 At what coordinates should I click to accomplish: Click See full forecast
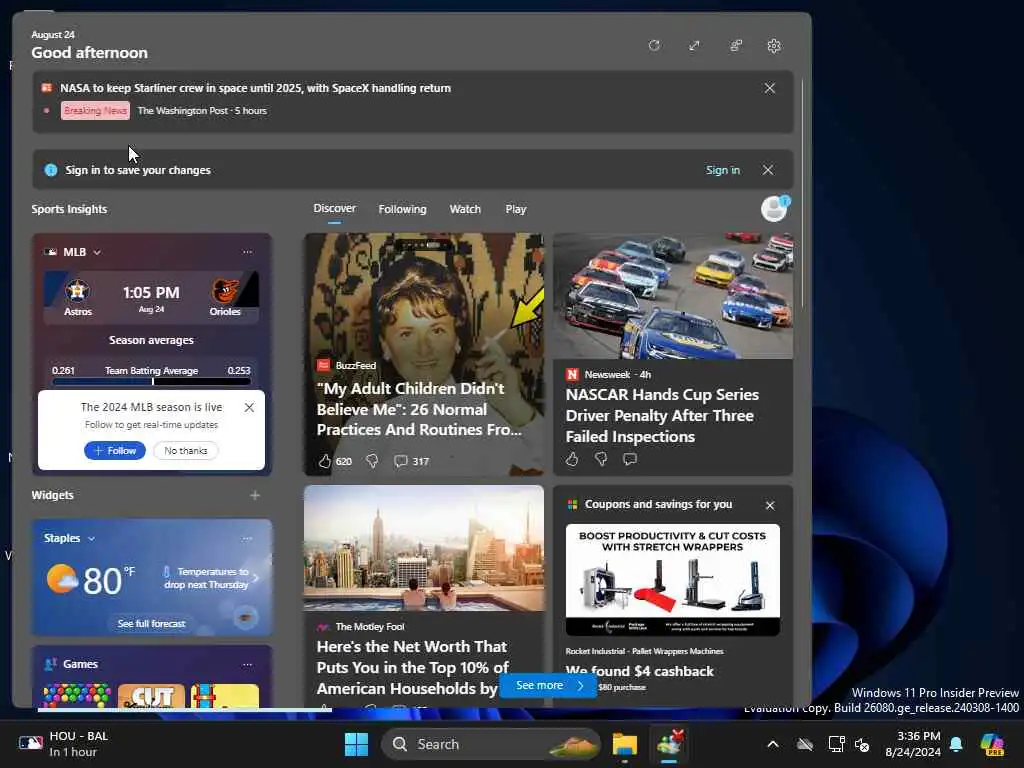(x=152, y=624)
